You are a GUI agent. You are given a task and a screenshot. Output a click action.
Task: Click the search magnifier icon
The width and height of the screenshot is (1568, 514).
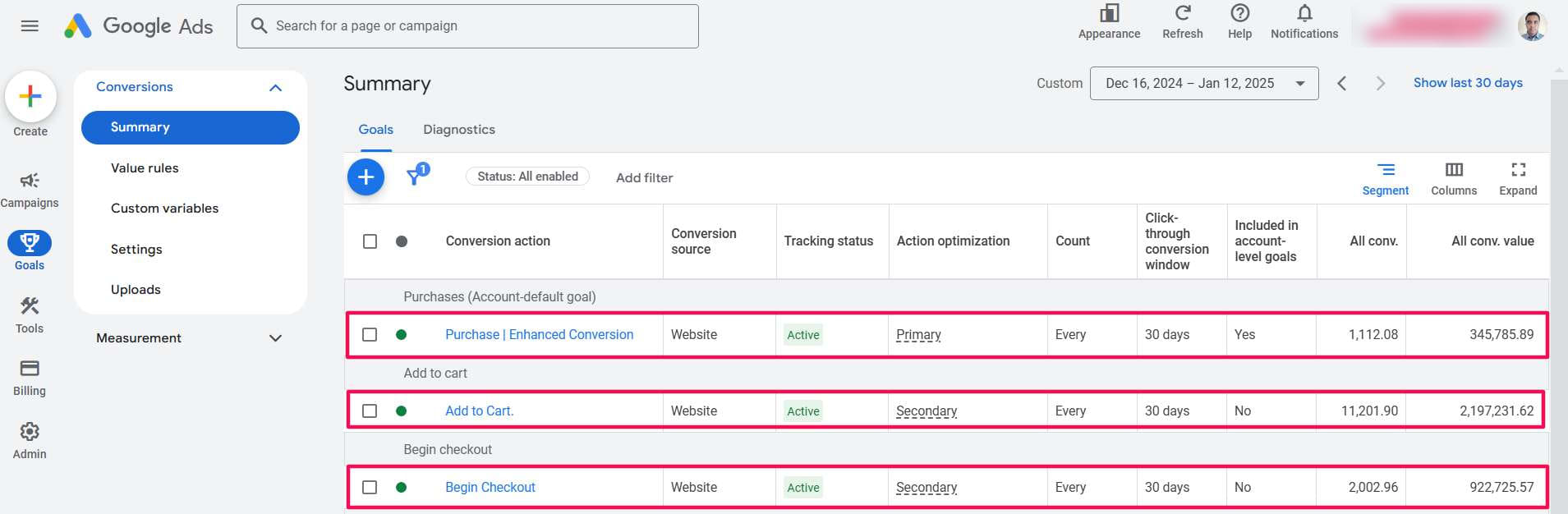(x=259, y=25)
